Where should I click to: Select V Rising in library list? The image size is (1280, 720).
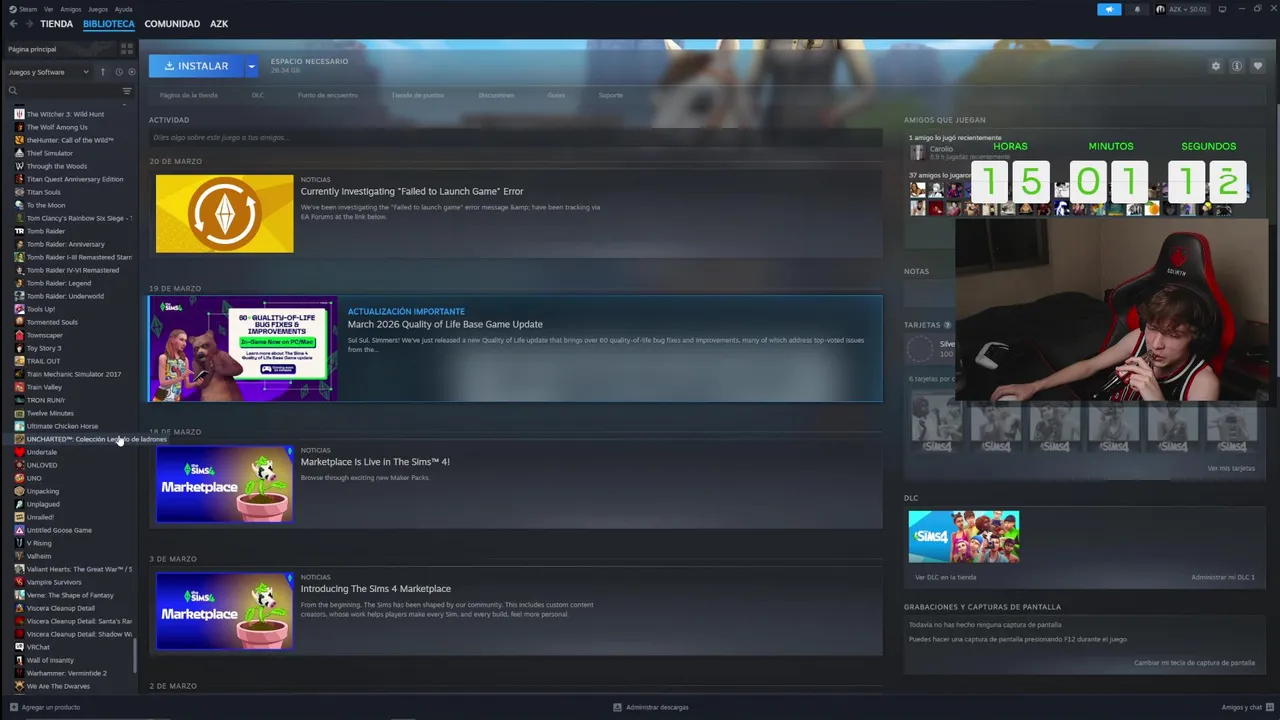tap(39, 543)
